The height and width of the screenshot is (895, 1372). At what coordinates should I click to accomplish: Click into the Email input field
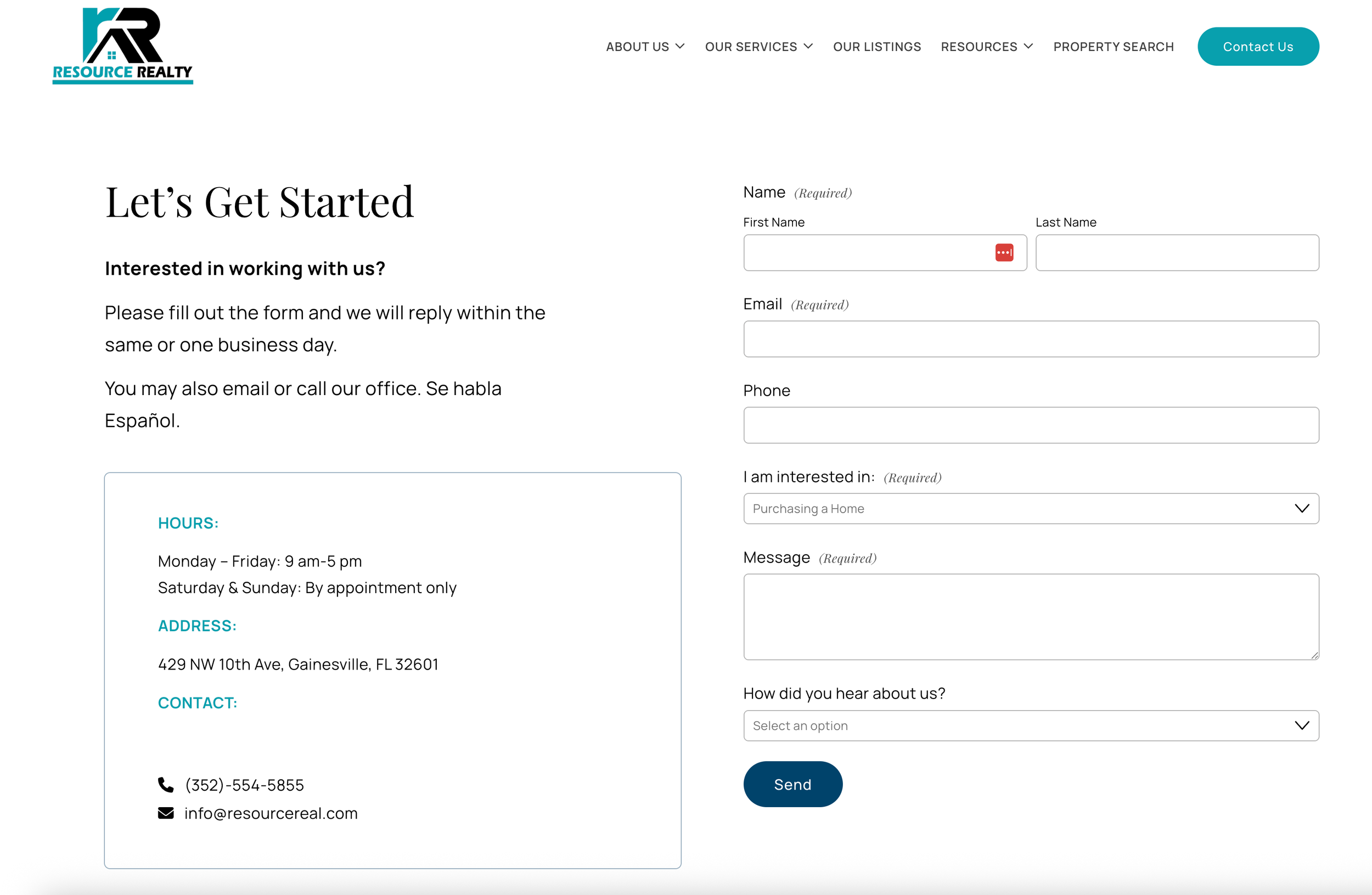(x=1031, y=339)
